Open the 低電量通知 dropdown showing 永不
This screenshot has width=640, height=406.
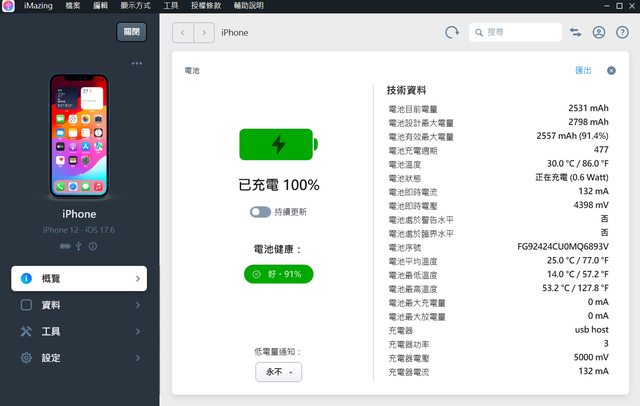pos(278,372)
